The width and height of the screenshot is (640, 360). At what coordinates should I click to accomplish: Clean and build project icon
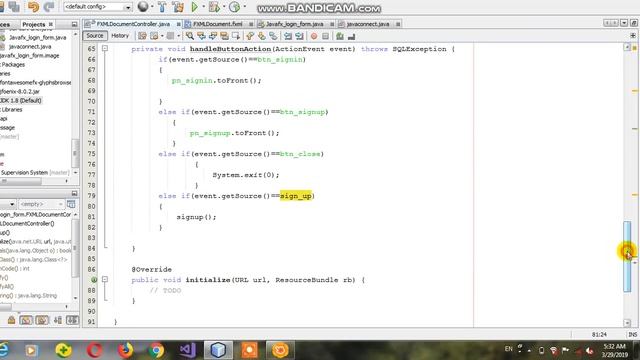[178, 7]
